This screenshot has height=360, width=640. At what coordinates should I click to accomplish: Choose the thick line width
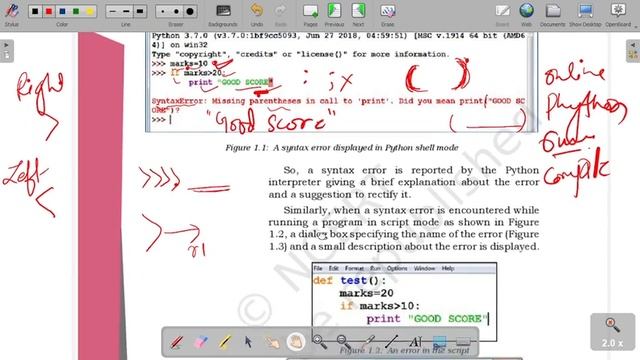tap(140, 11)
